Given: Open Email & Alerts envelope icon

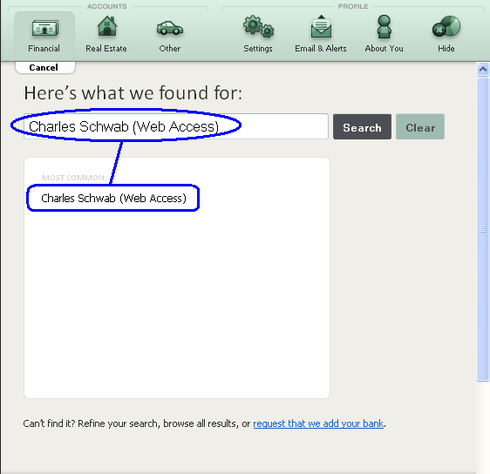Looking at the screenshot, I should pyautogui.click(x=321, y=26).
